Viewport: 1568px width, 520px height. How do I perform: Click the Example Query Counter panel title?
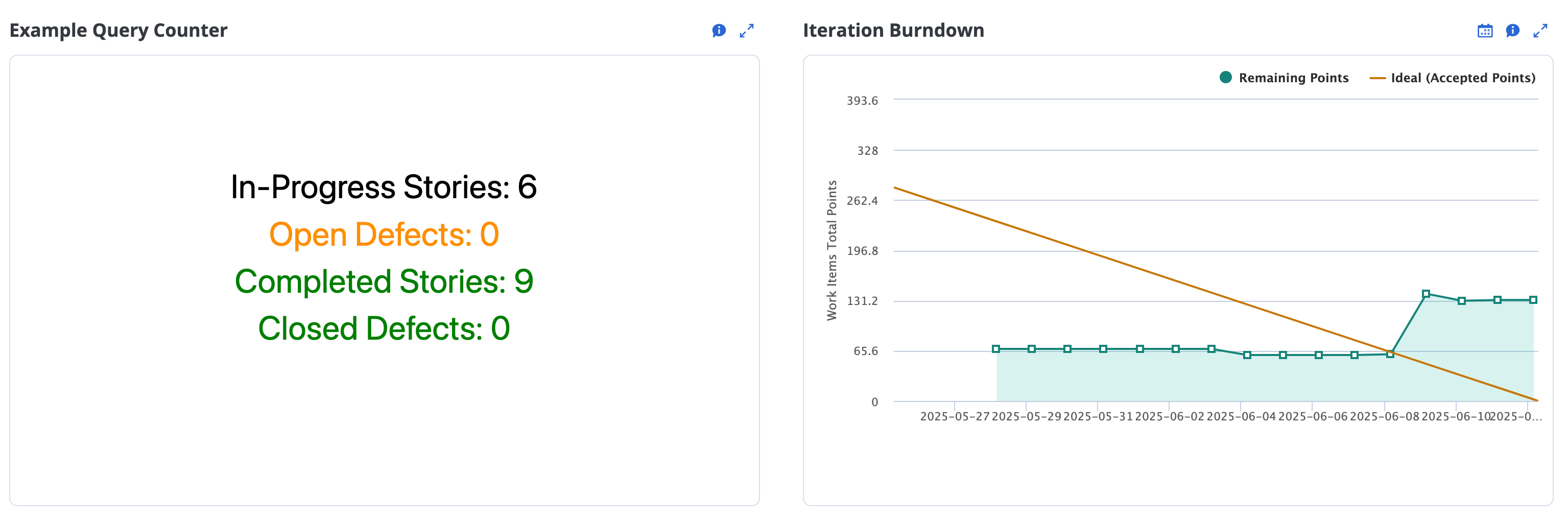tap(120, 30)
